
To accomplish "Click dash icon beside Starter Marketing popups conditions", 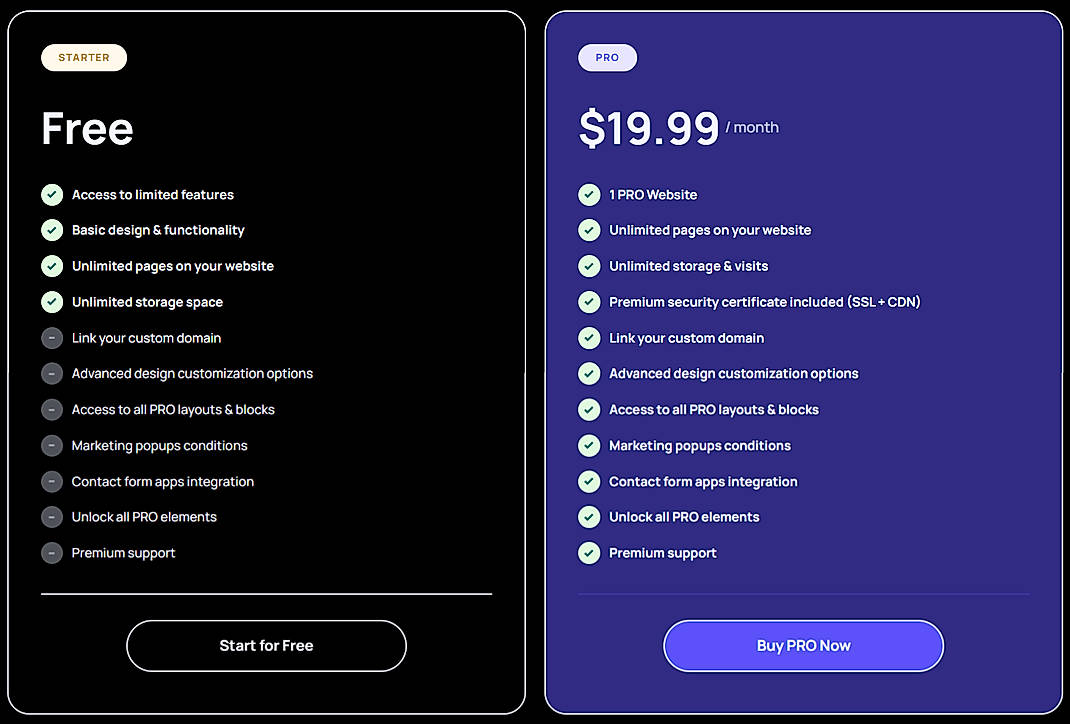I will point(52,445).
